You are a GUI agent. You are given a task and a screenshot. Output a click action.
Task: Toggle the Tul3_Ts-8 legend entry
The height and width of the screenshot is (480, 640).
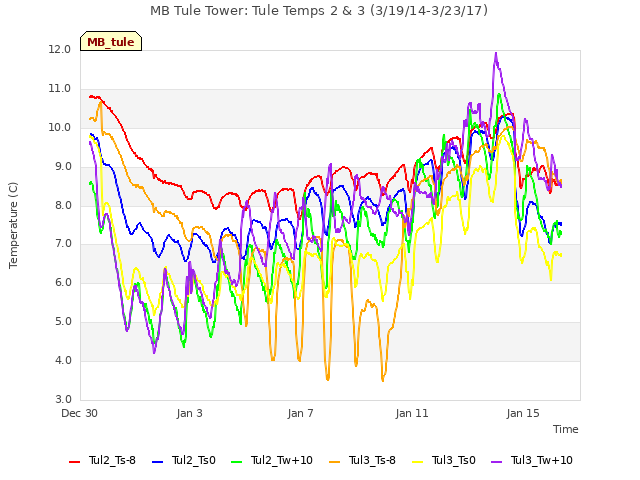(x=362, y=460)
